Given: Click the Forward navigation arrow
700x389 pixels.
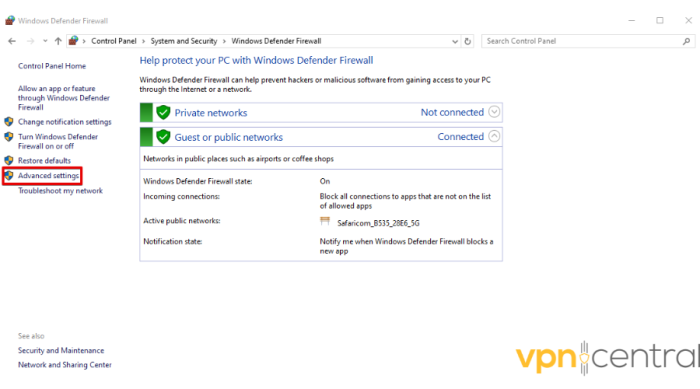Looking at the screenshot, I should pos(30,41).
